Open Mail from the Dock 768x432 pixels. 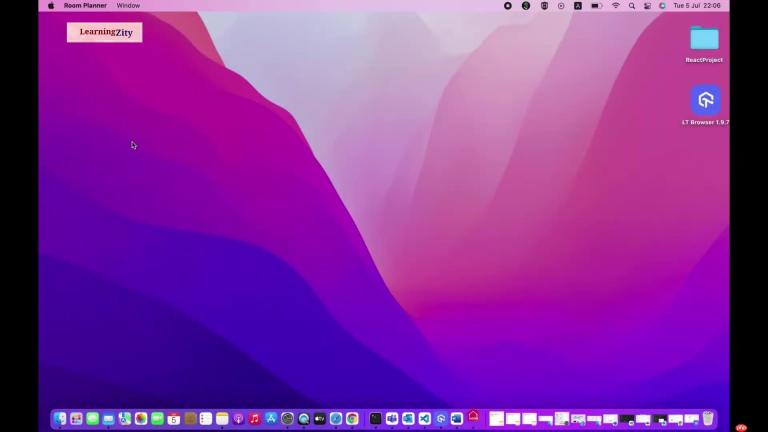tap(109, 419)
